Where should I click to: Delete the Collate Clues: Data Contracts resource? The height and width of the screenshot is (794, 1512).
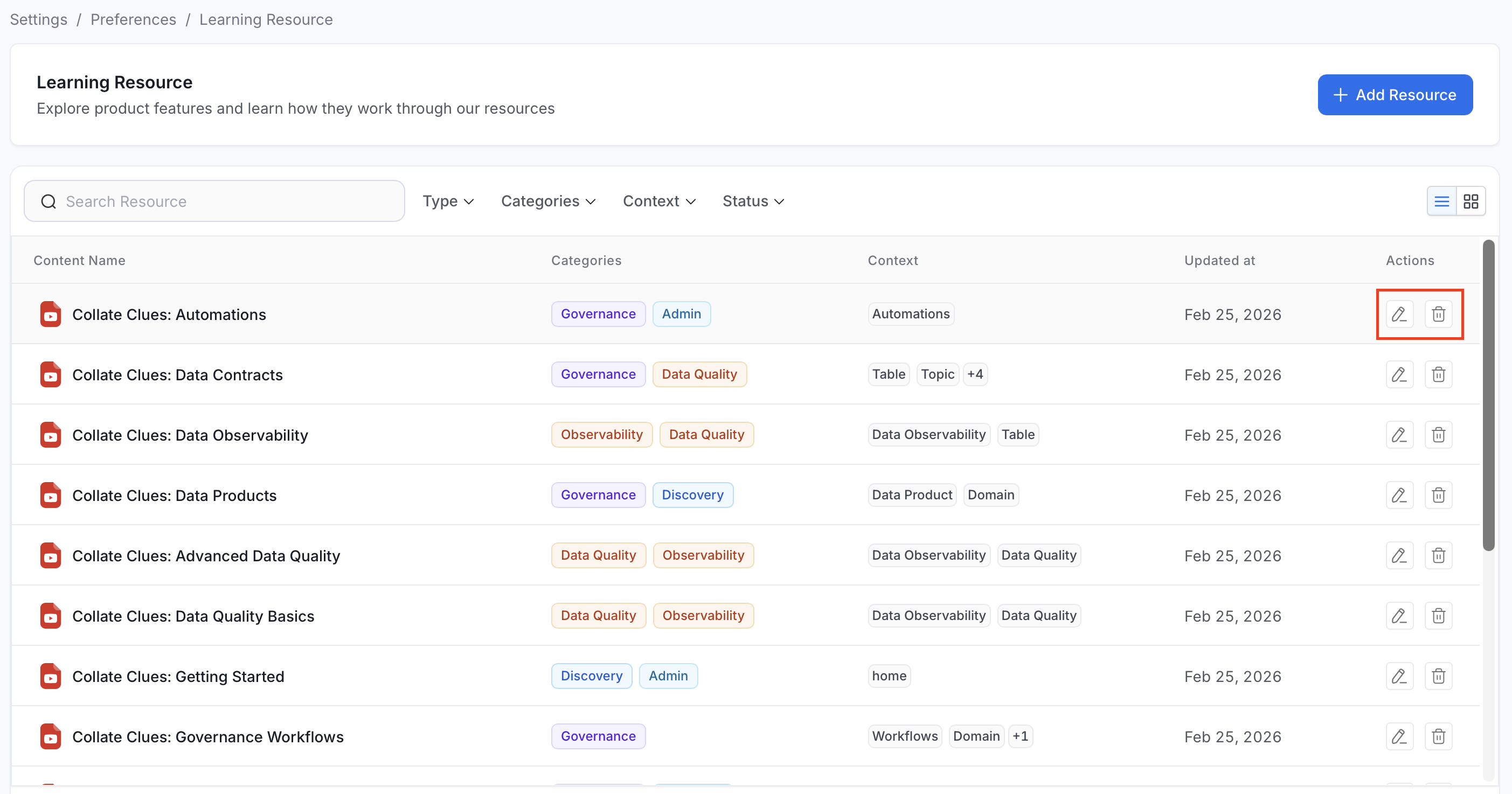[x=1438, y=374]
